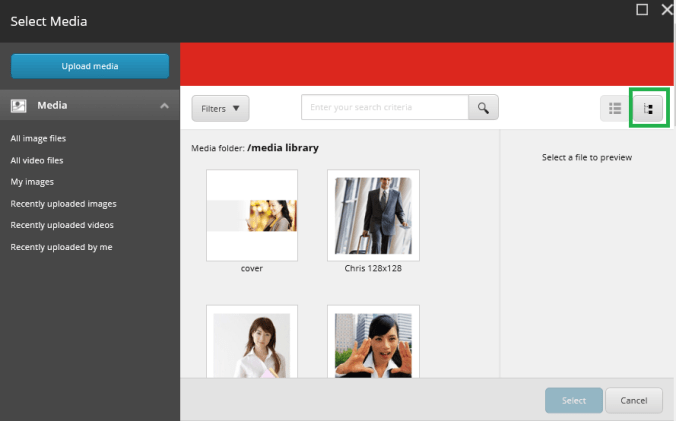
Task: Select the cover image thumbnail
Action: (x=252, y=215)
